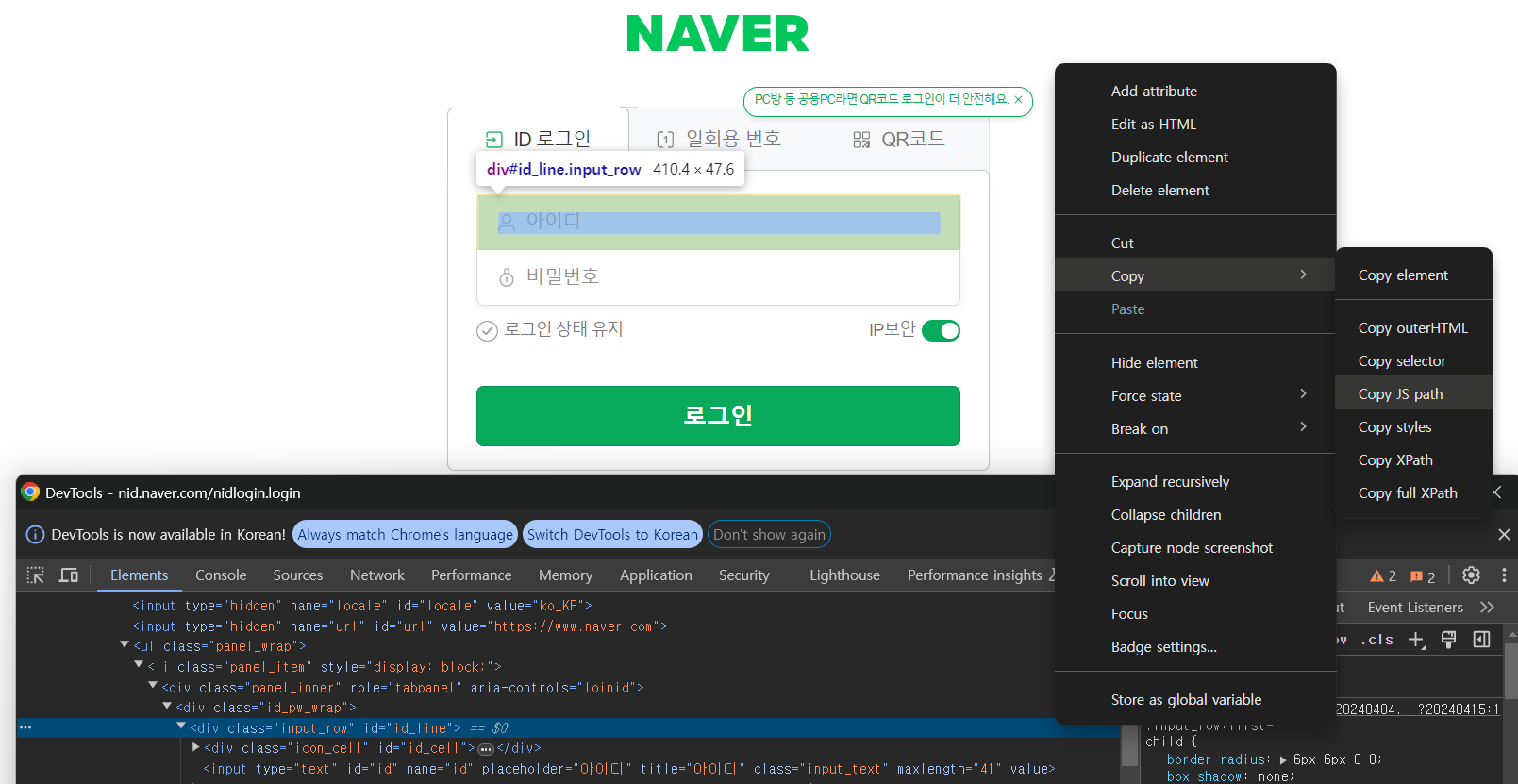Show more Styles pane tabs chevrons

click(1488, 608)
